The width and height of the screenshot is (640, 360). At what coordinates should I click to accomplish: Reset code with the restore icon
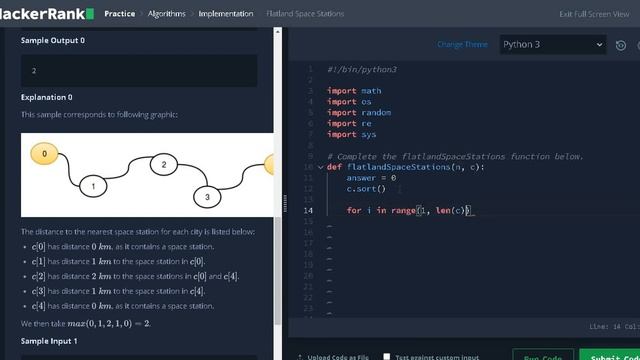(x=620, y=45)
